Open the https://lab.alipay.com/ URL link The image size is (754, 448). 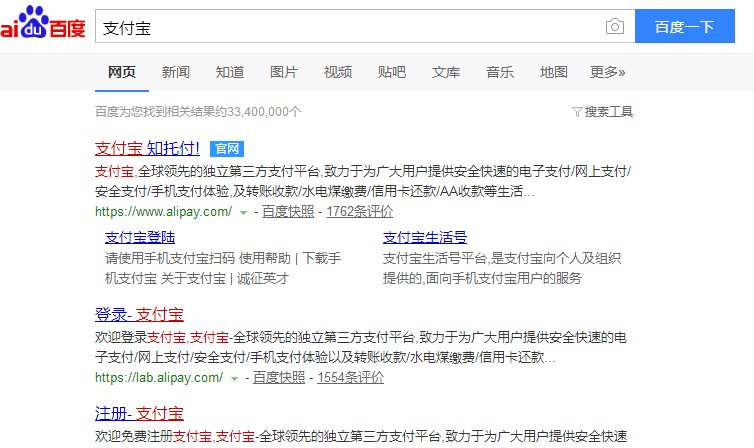pos(159,378)
